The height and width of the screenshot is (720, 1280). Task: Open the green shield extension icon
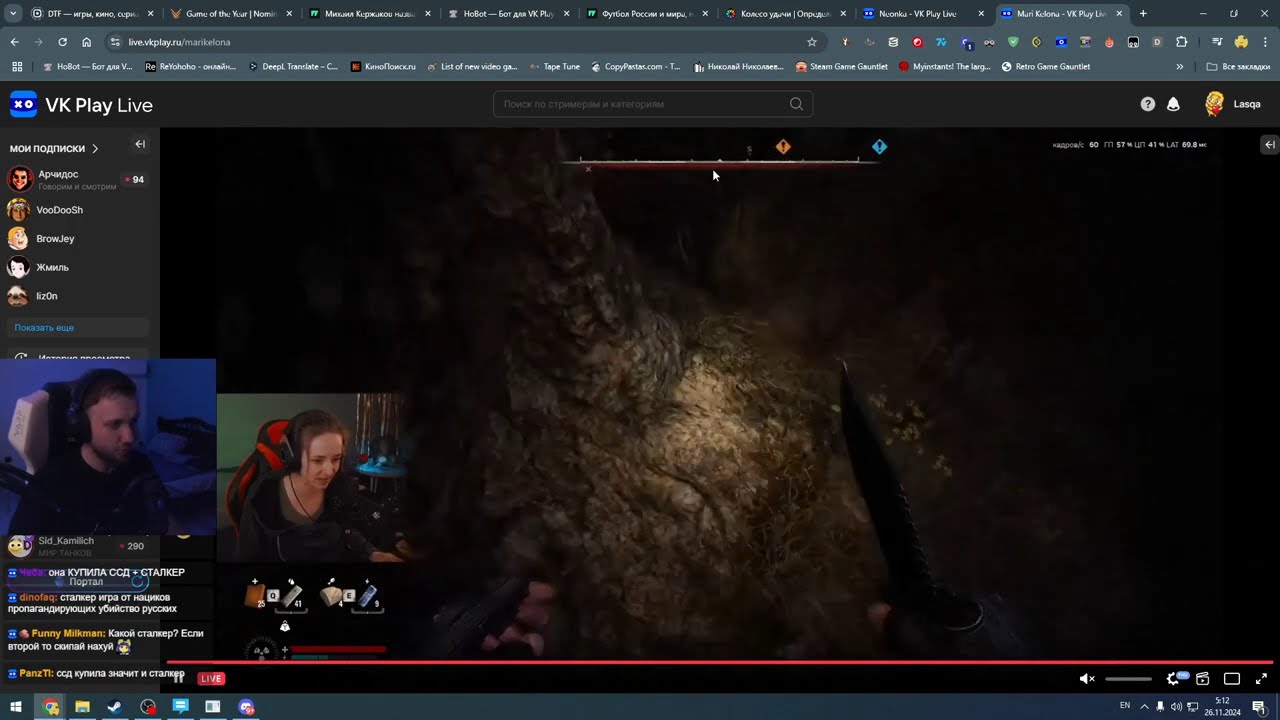[1013, 42]
